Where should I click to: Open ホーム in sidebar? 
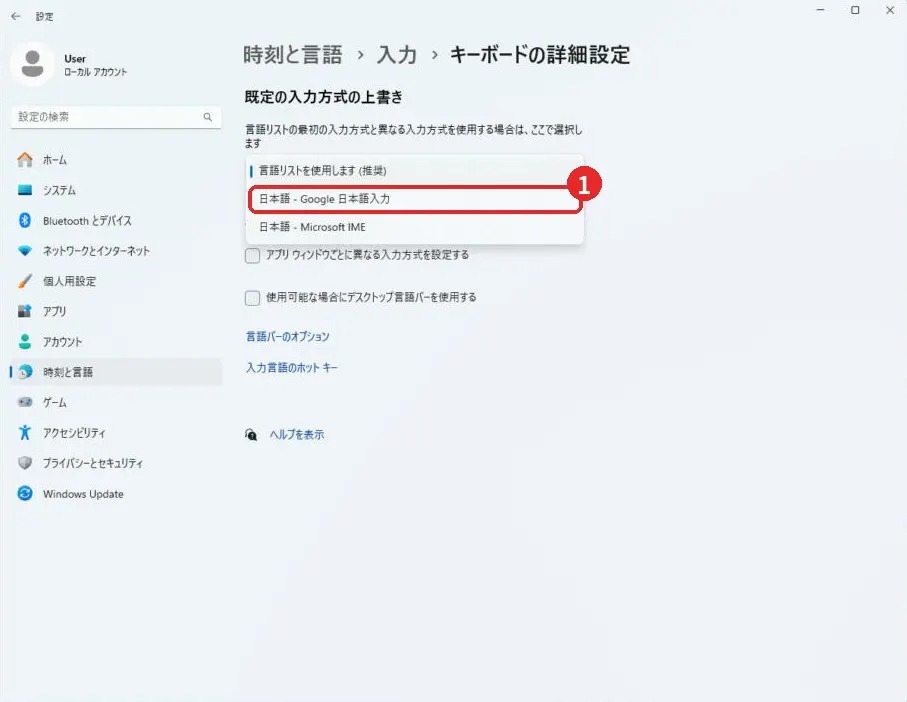click(x=116, y=160)
